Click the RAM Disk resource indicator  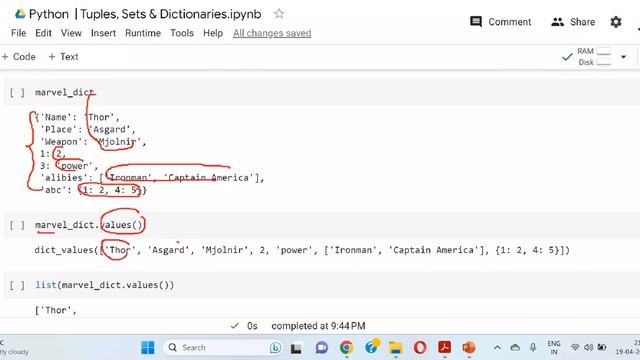(593, 57)
